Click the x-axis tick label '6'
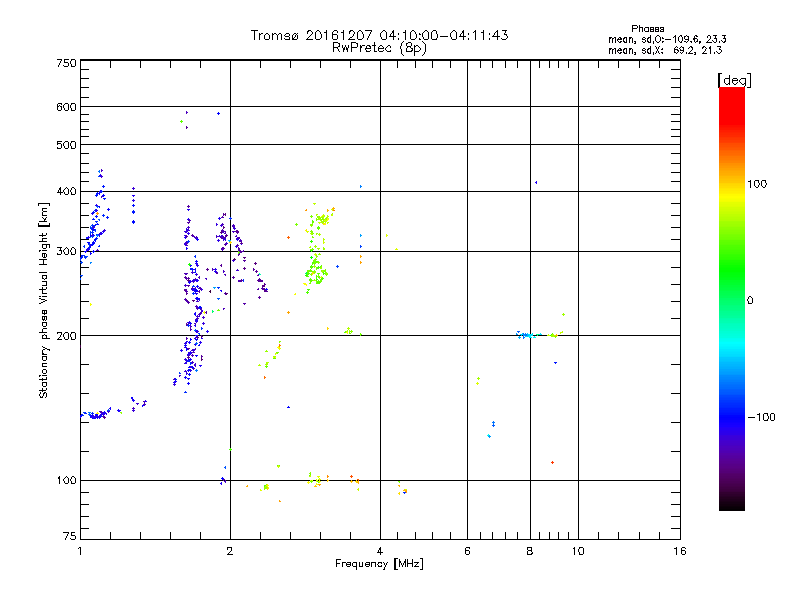 (x=467, y=551)
